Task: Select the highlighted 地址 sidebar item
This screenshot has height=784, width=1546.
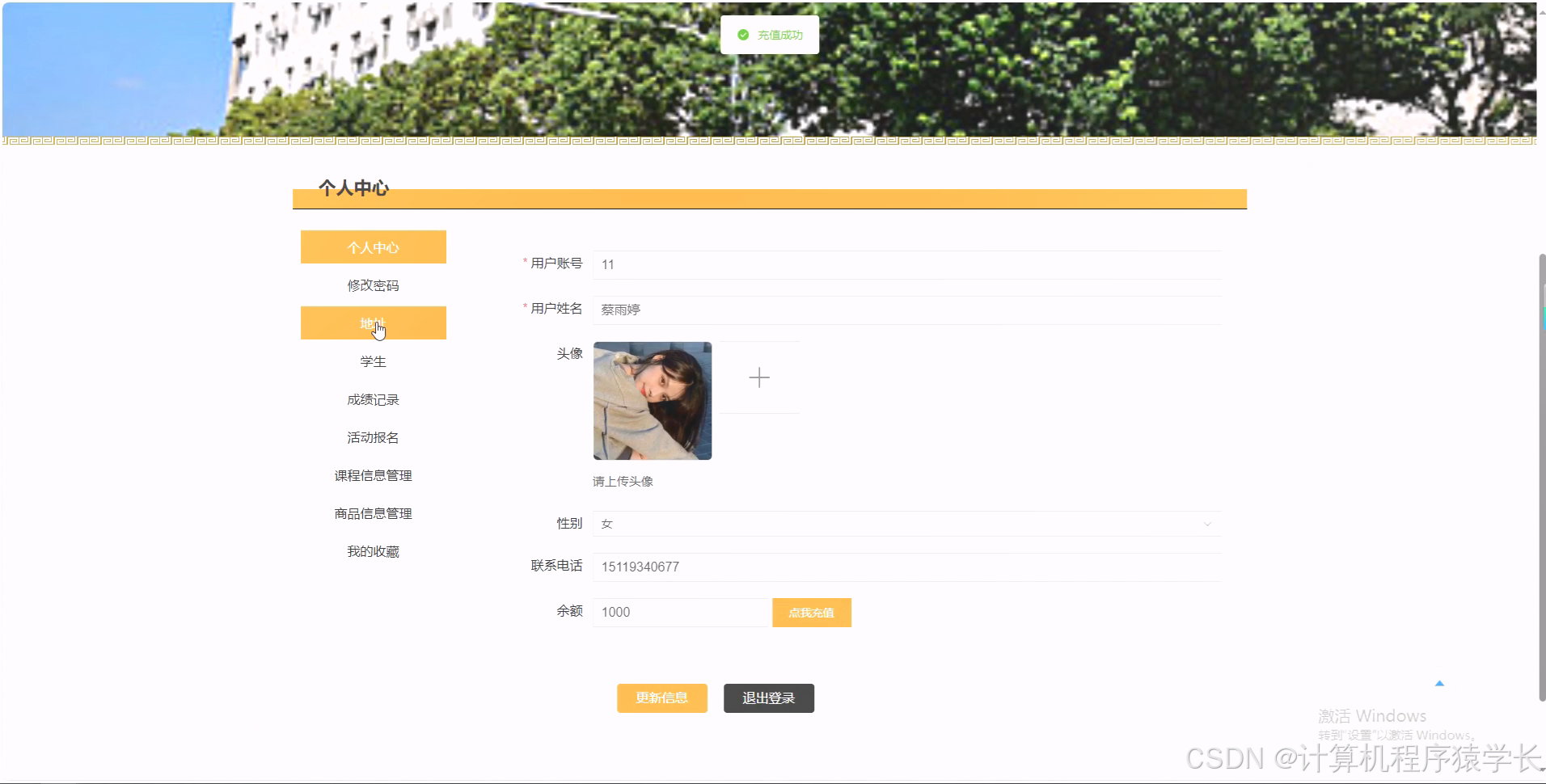Action: tap(373, 322)
